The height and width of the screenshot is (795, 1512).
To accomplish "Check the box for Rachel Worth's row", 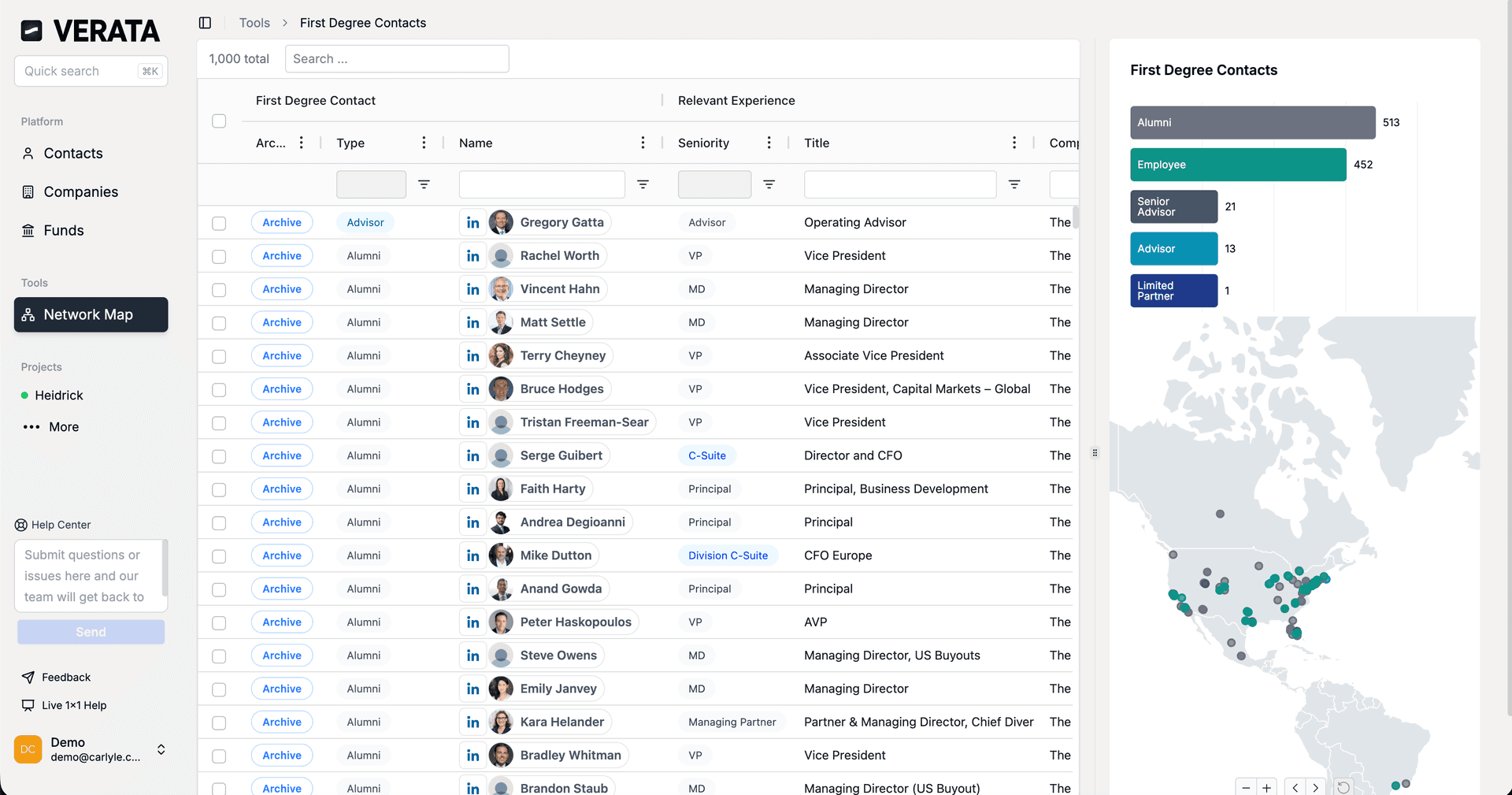I will click(x=219, y=256).
